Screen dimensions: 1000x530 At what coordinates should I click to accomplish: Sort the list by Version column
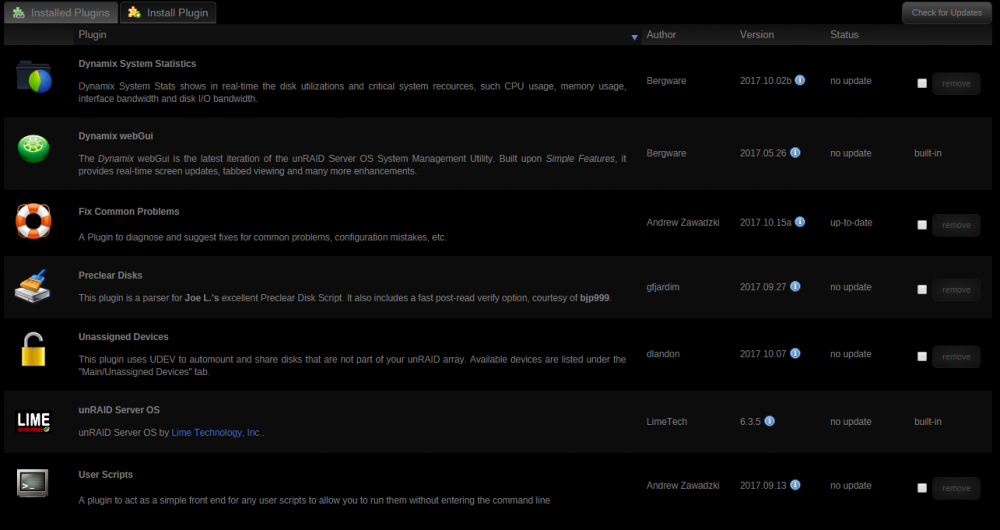click(756, 35)
